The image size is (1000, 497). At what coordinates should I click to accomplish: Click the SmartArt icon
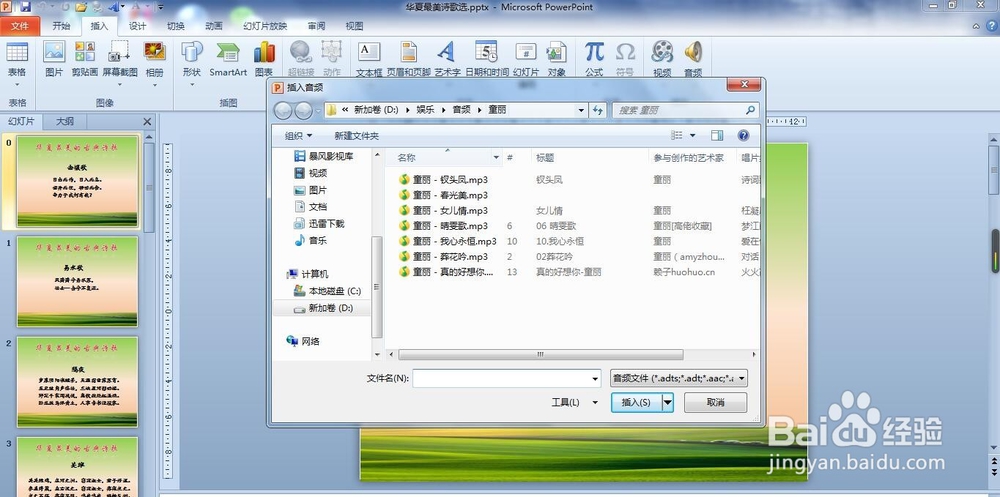pos(228,52)
